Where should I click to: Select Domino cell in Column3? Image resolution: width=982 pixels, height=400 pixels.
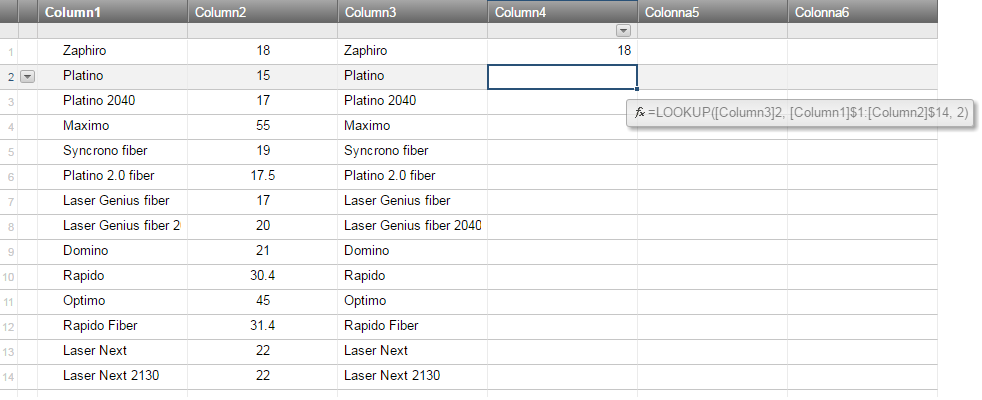point(413,251)
